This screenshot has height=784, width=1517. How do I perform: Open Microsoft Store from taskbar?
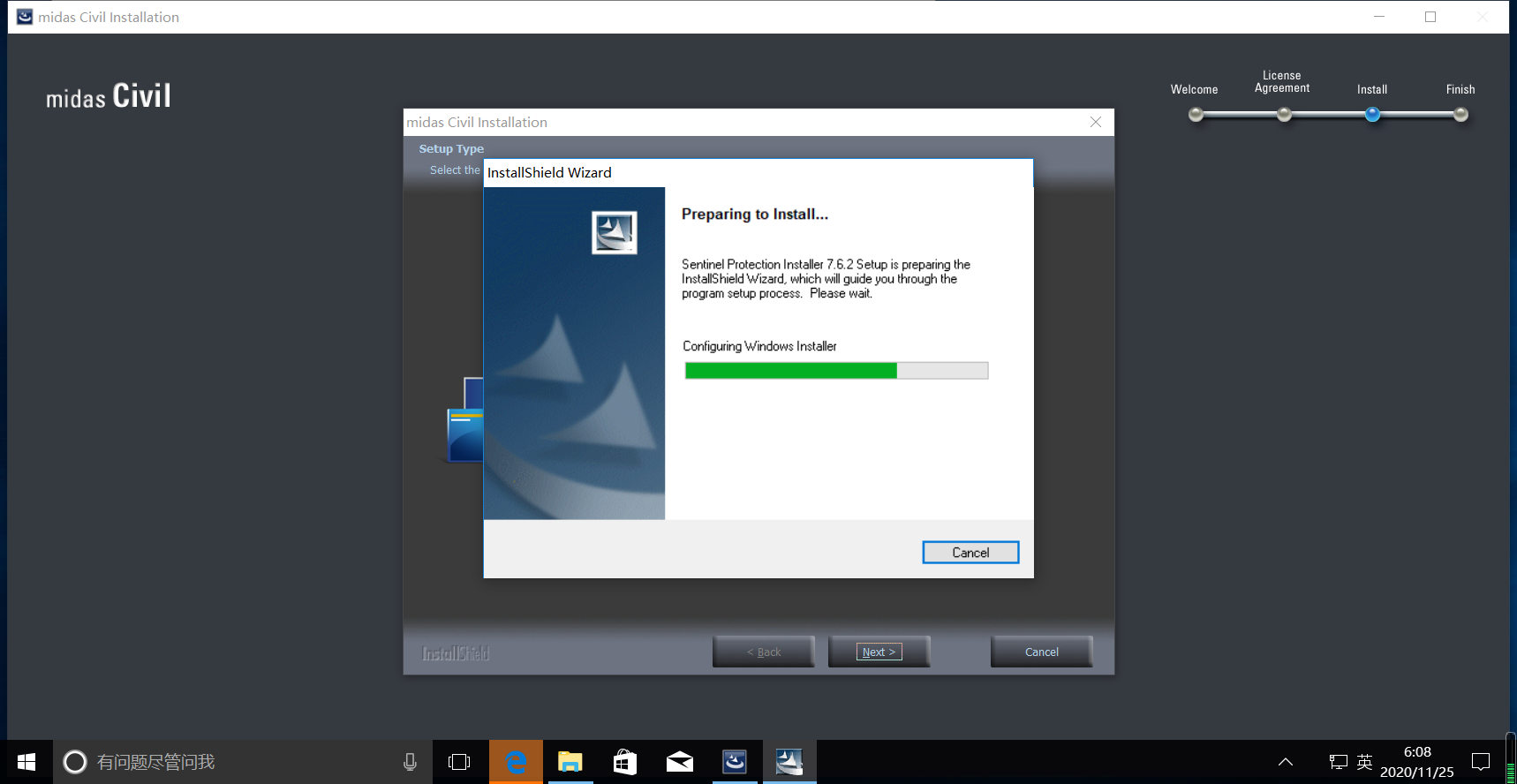[x=625, y=762]
